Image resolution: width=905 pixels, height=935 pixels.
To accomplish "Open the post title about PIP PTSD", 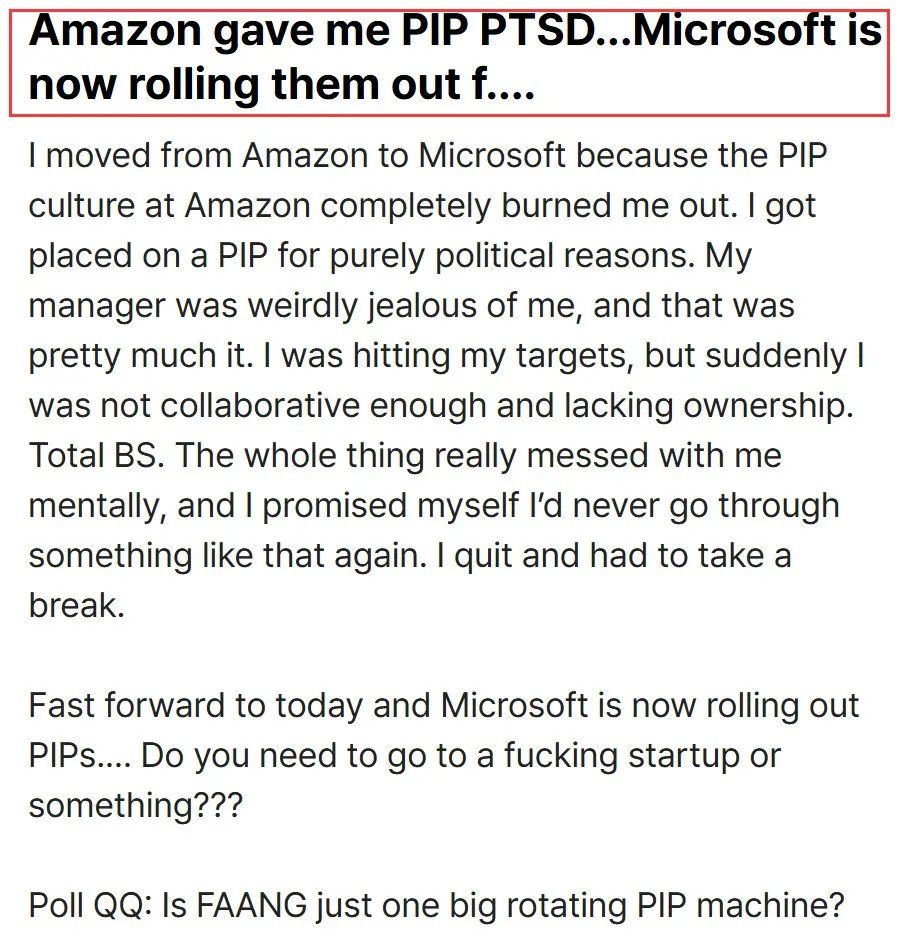I will 450,63.
